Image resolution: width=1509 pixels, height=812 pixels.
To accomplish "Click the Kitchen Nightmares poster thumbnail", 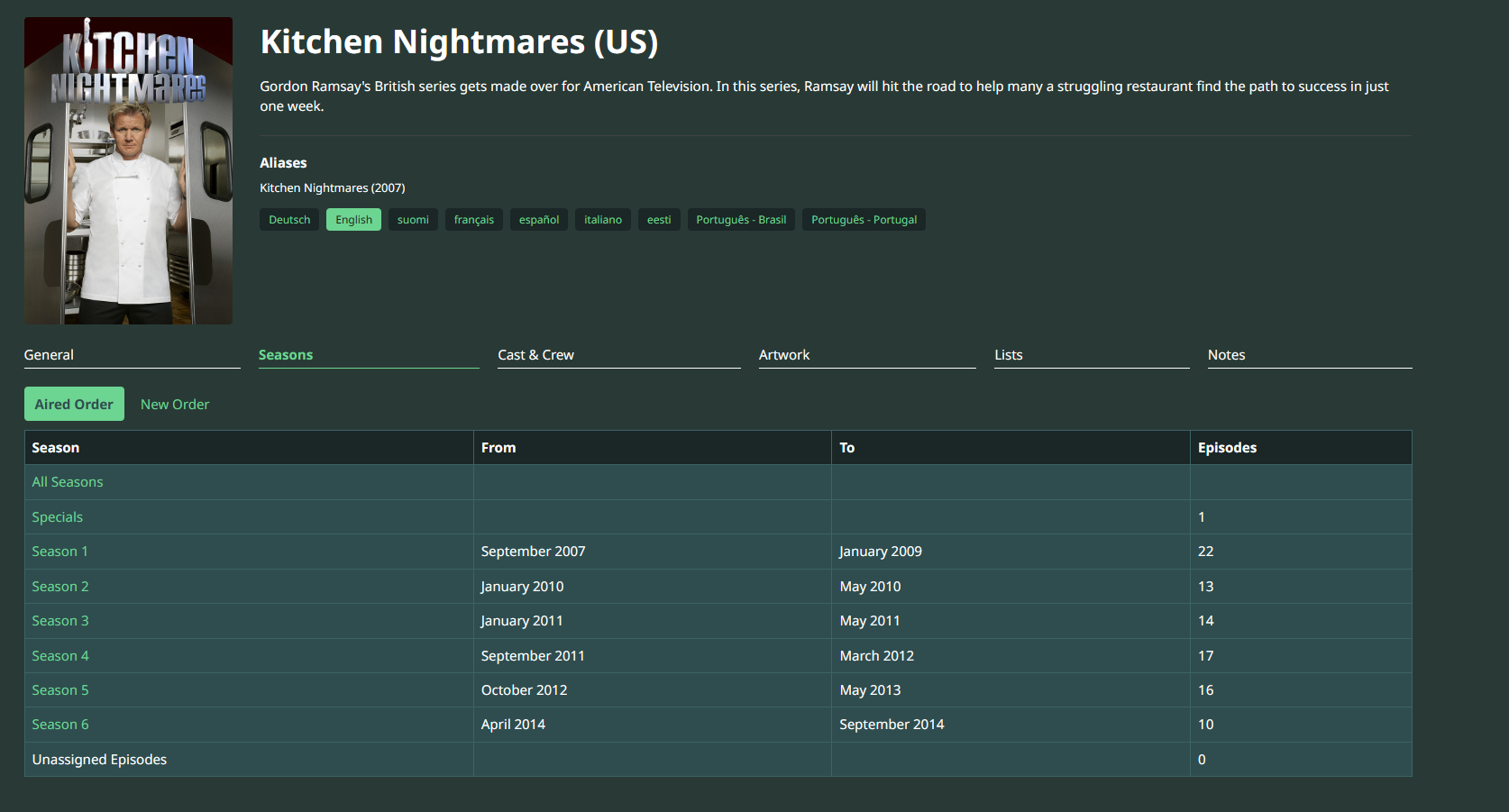I will (x=128, y=170).
